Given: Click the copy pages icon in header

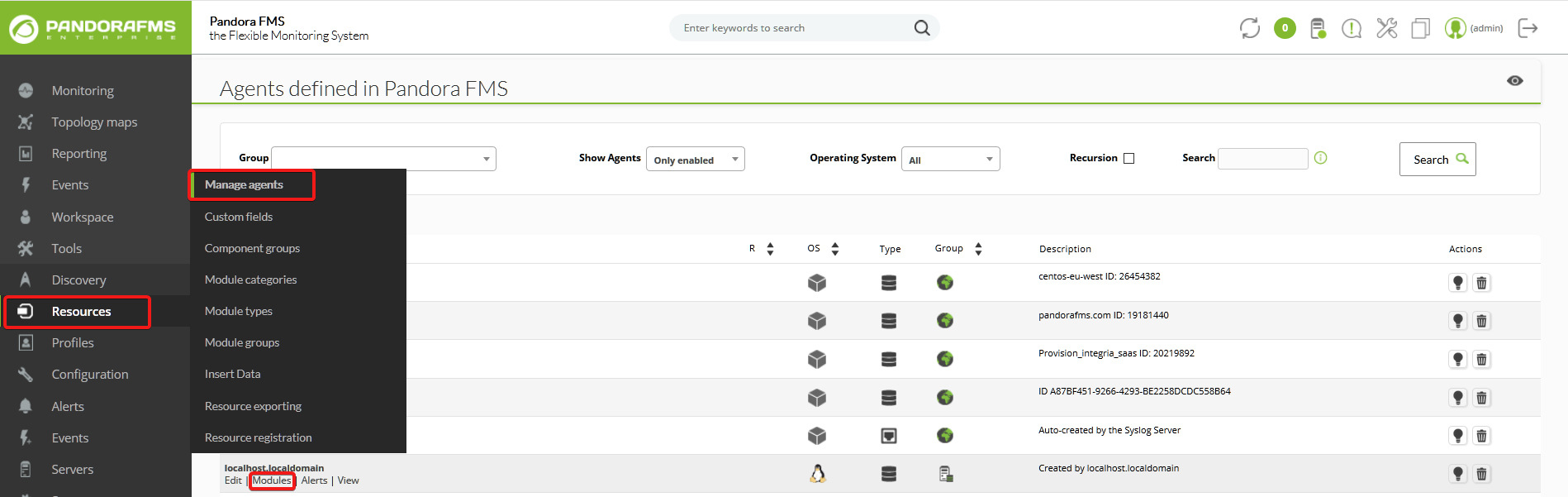Looking at the screenshot, I should coord(1420,29).
